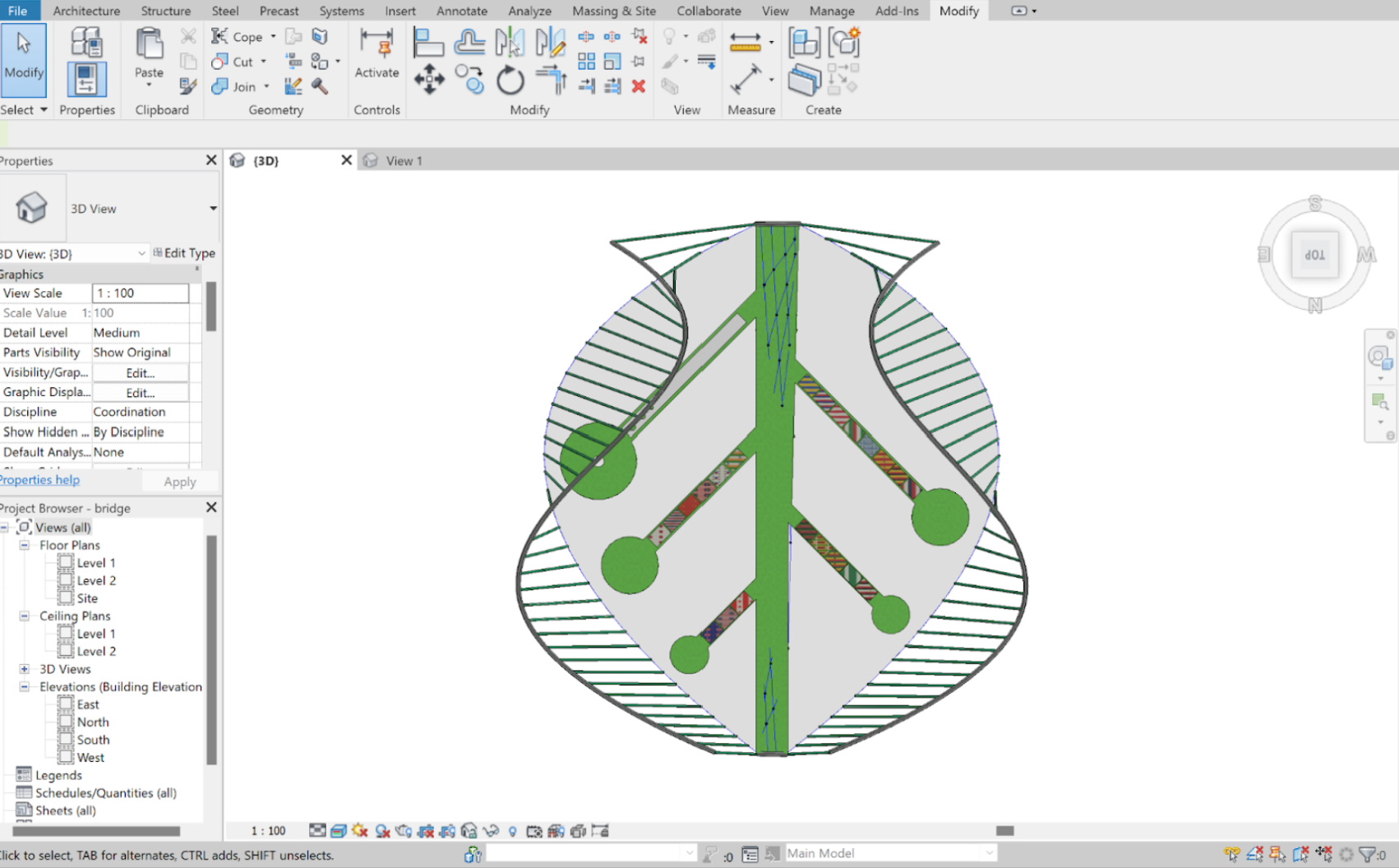Viewport: 1399px width, 868px height.
Task: Collapse the Elevations tree node
Action: pyautogui.click(x=25, y=686)
